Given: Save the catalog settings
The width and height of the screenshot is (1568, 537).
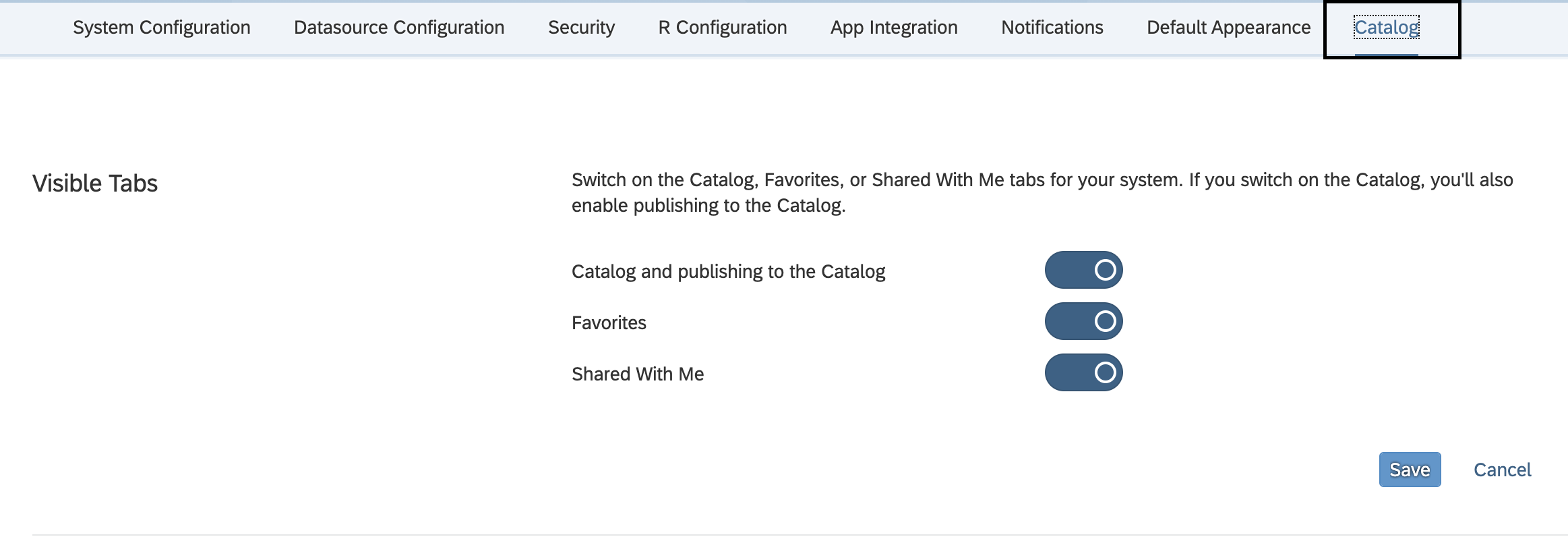Looking at the screenshot, I should [x=1410, y=470].
